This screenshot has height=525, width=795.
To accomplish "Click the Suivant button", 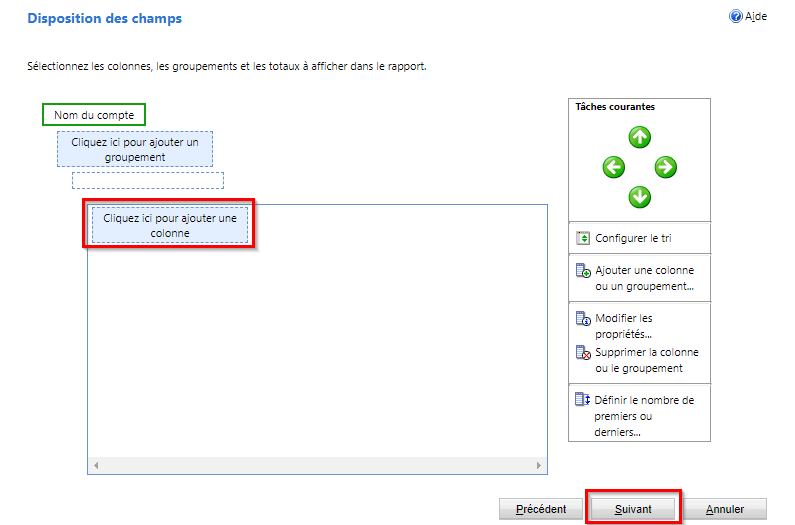I will pyautogui.click(x=633, y=509).
